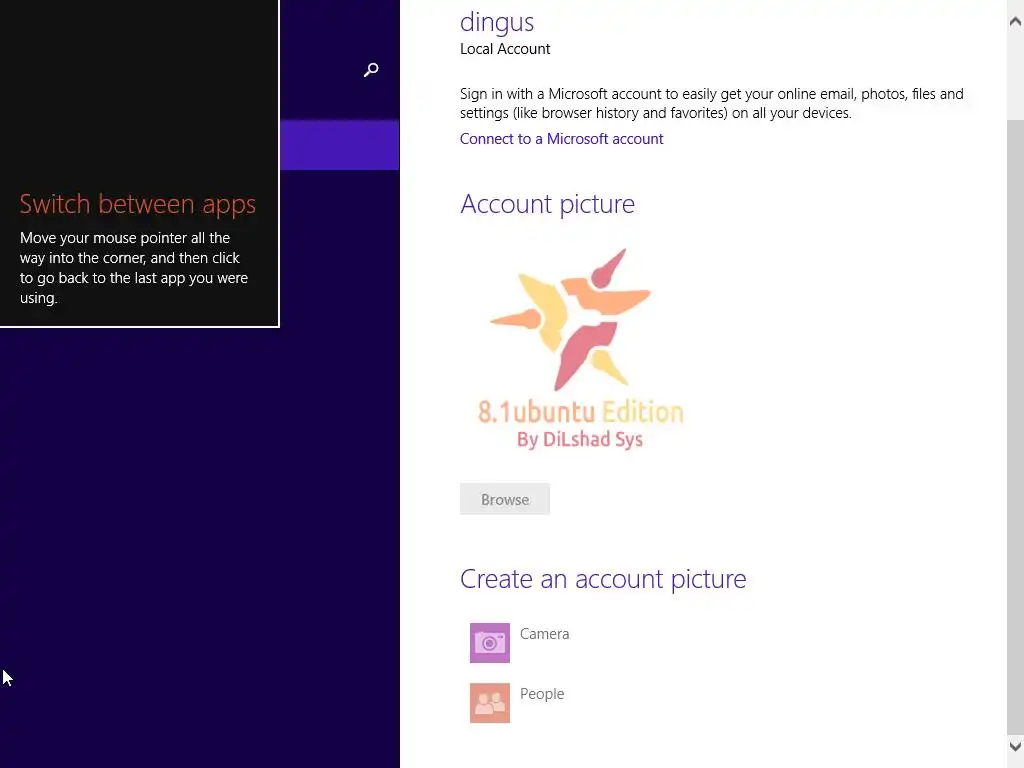
Task: Click the Browse button
Action: pos(505,499)
